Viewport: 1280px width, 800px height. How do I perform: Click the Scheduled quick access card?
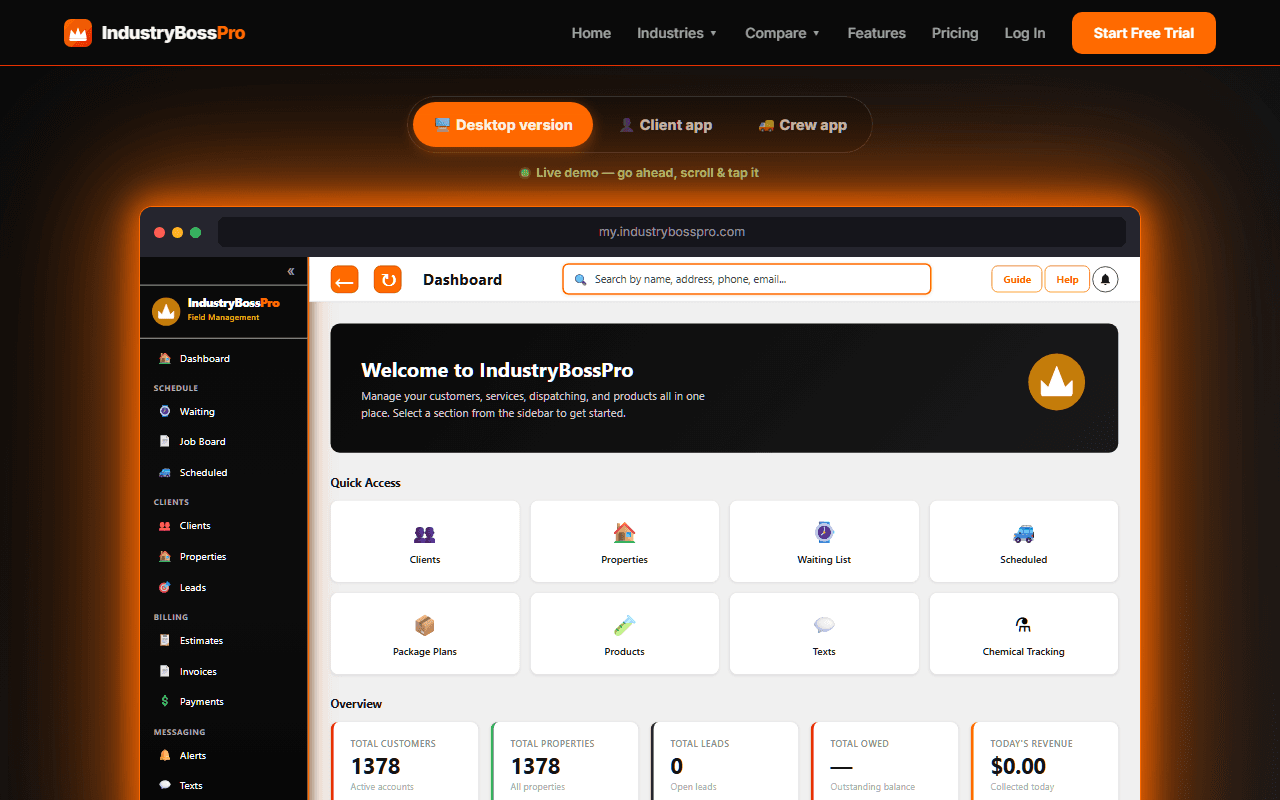(x=1024, y=541)
